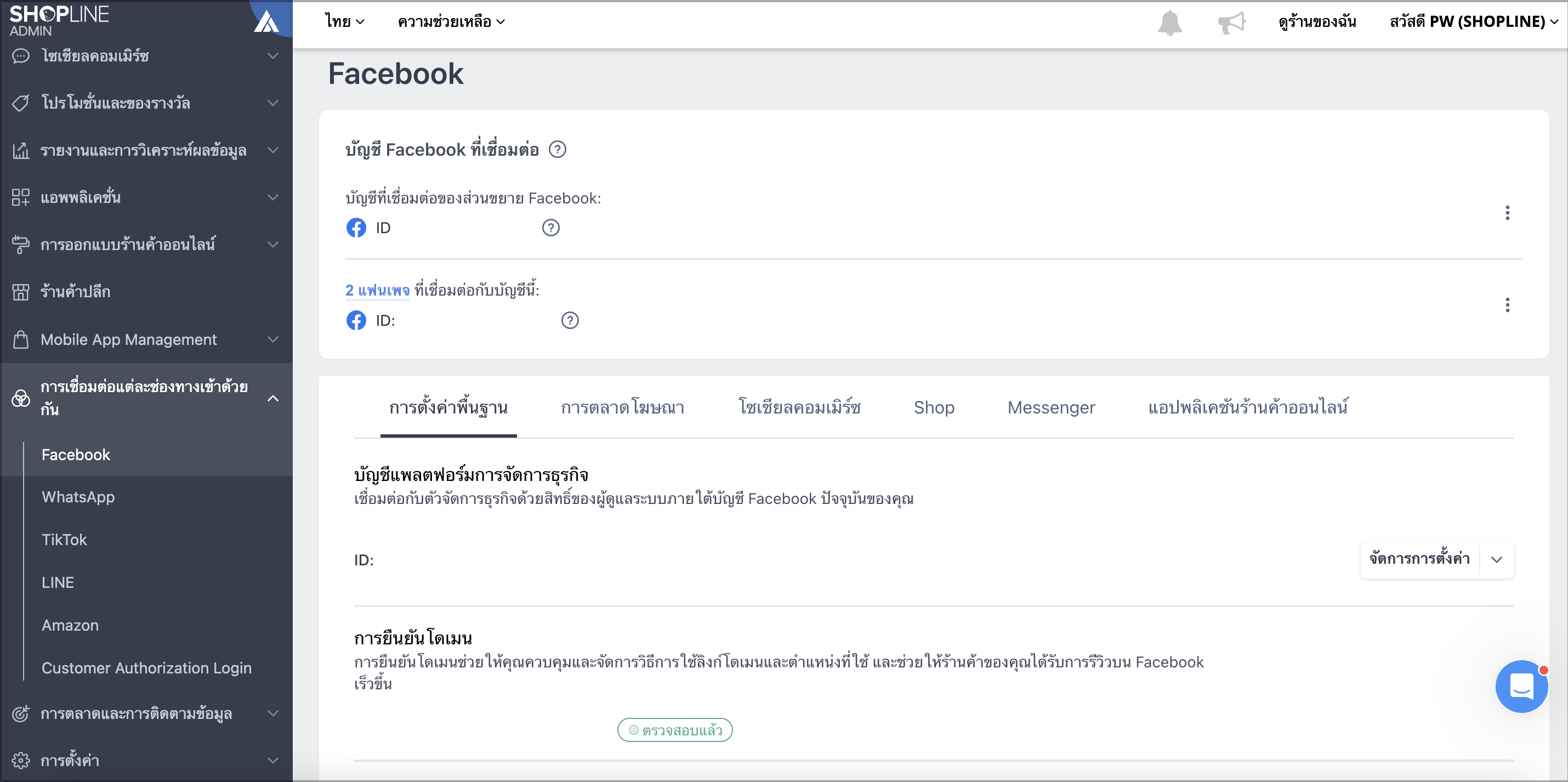Click the help icon next to extension account ID
Viewport: 1568px width, 782px height.
coord(550,228)
